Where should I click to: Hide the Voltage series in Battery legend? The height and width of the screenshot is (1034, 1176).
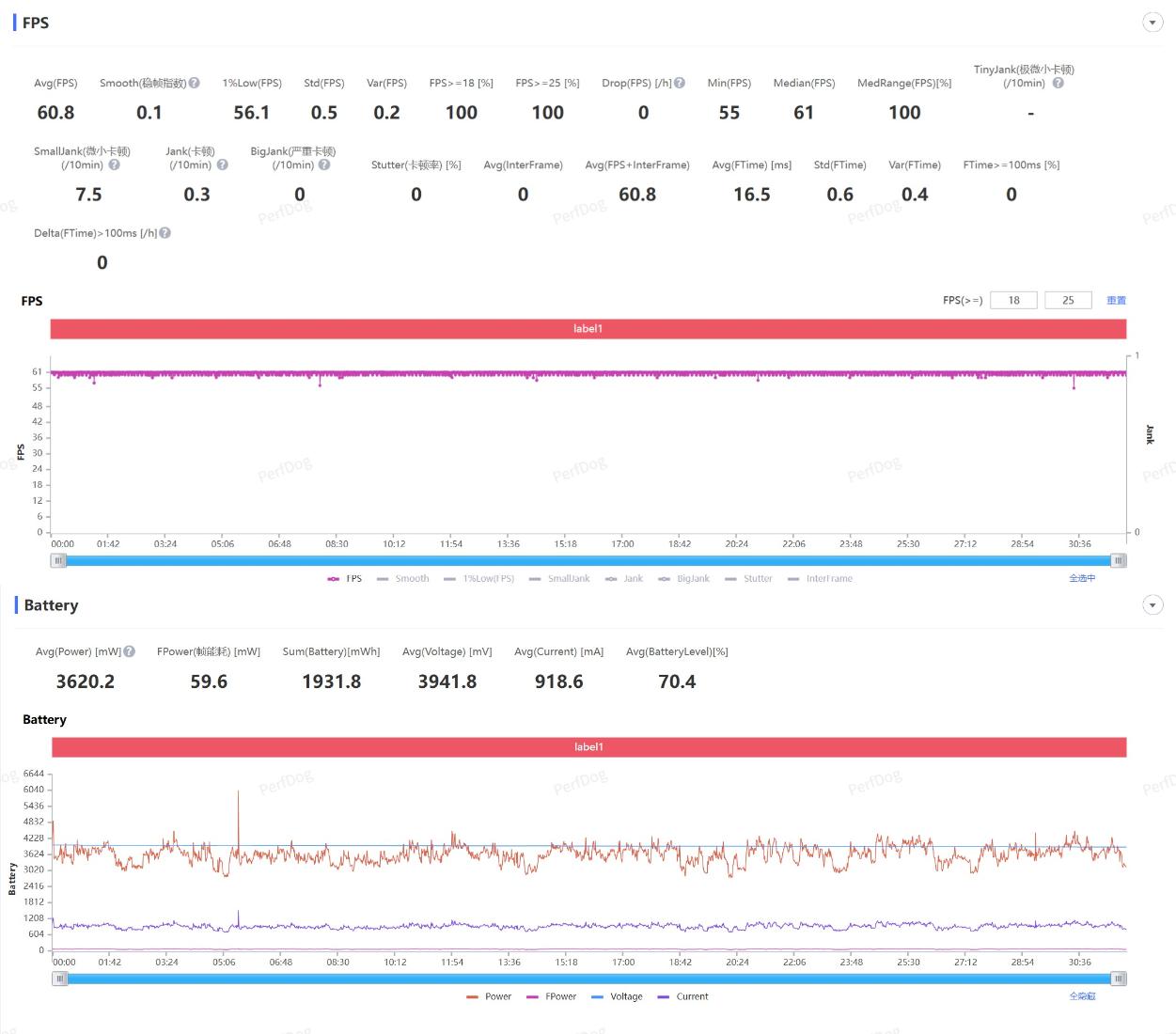[618, 996]
